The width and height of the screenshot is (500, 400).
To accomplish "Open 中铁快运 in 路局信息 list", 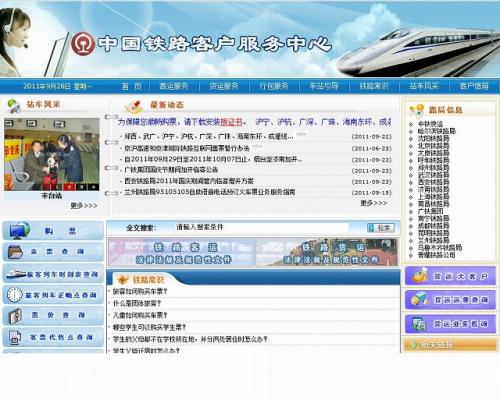I will click(430, 124).
